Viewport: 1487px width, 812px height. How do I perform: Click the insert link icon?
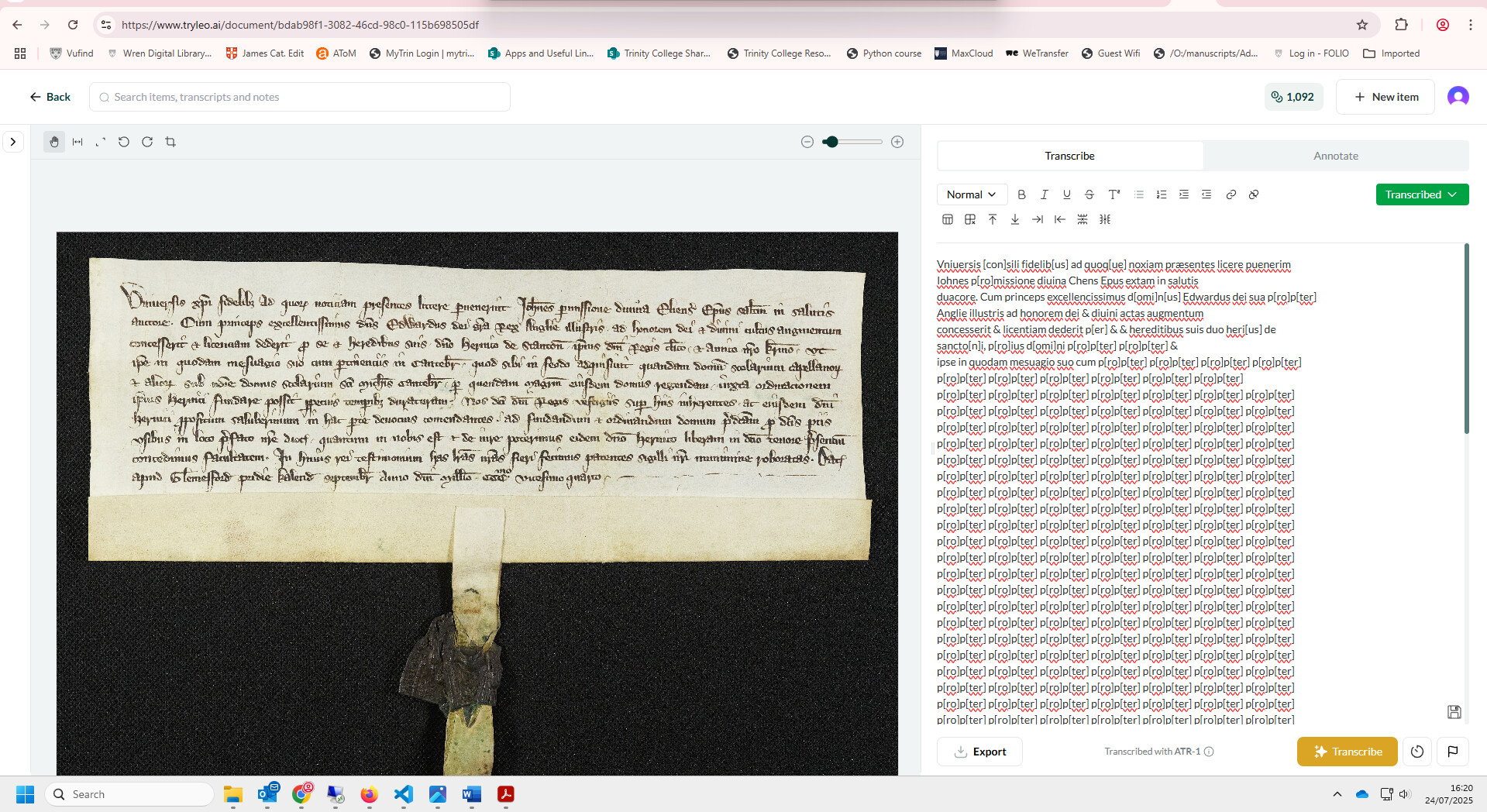1231,194
